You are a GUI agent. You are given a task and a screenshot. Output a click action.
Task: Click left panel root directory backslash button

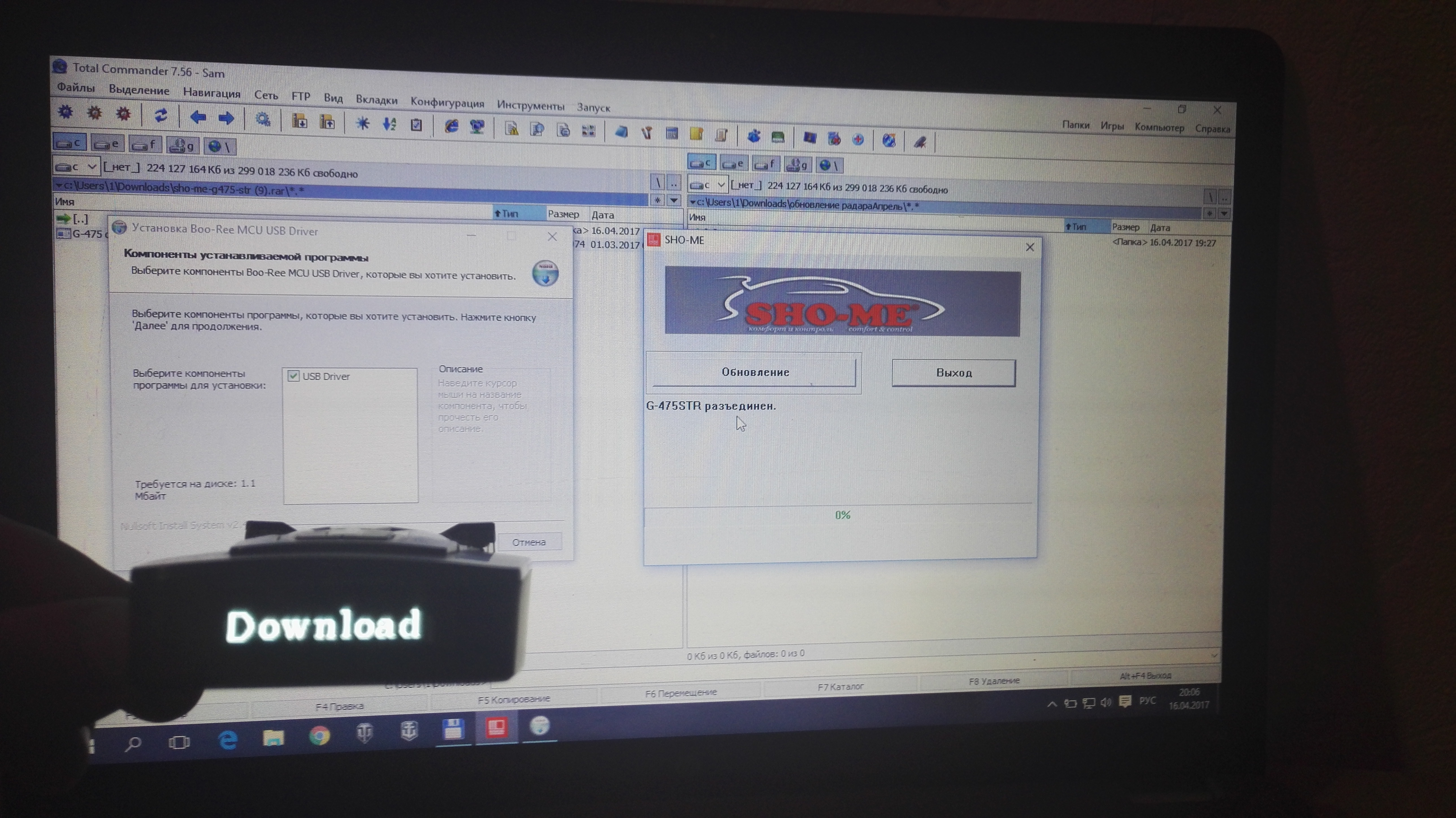tap(657, 182)
